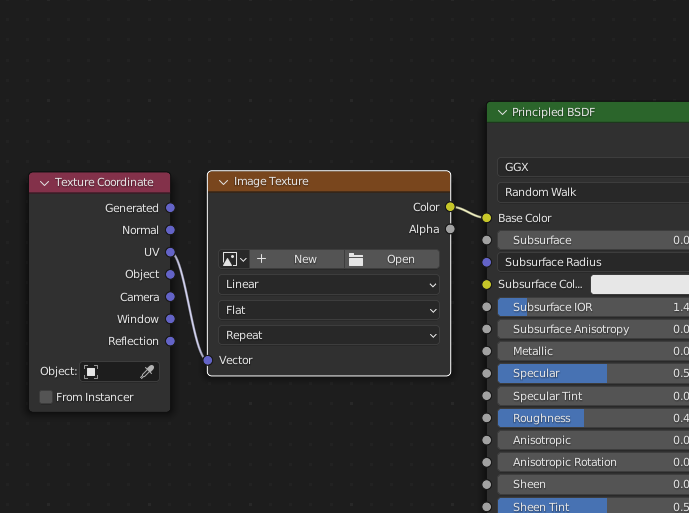Image resolution: width=689 pixels, height=513 pixels.
Task: Click the Sheen value slider
Action: point(593,484)
